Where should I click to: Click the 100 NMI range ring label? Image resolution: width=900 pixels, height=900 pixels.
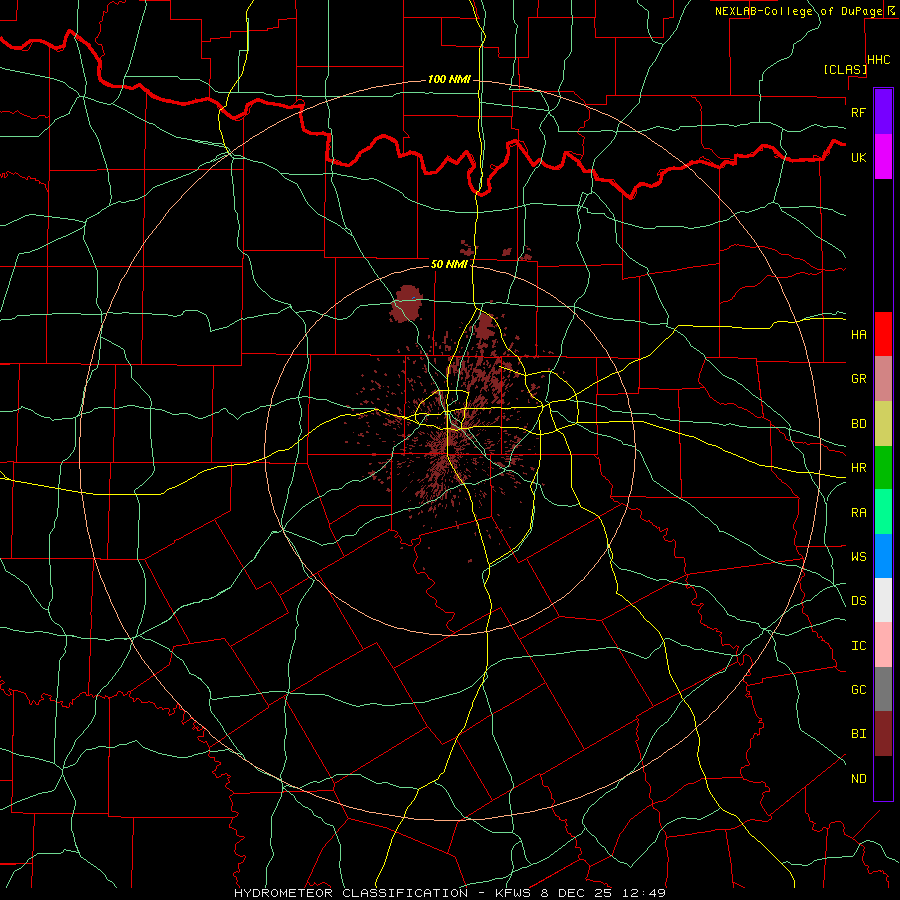coord(449,79)
